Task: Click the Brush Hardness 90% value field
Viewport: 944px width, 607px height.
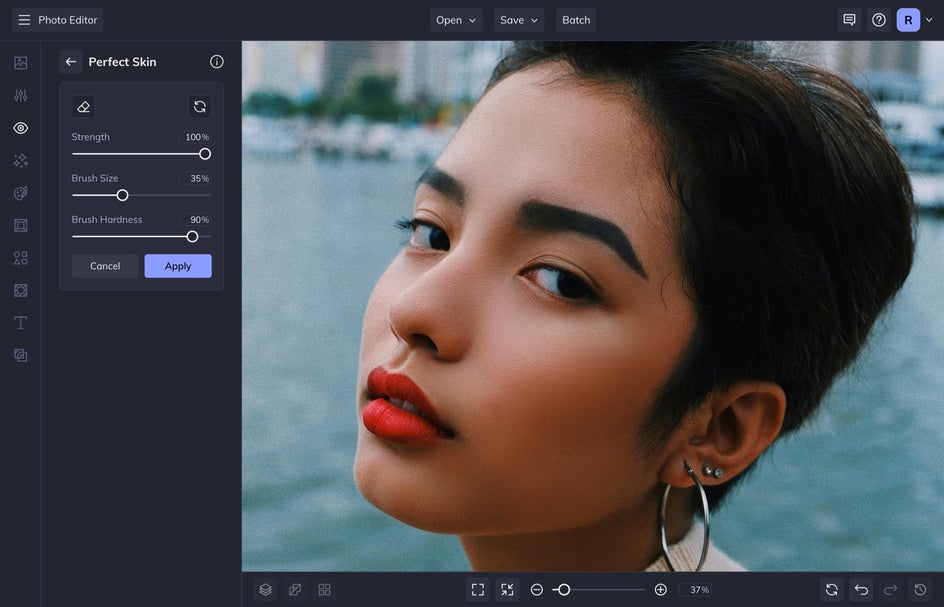Action: tap(195, 220)
